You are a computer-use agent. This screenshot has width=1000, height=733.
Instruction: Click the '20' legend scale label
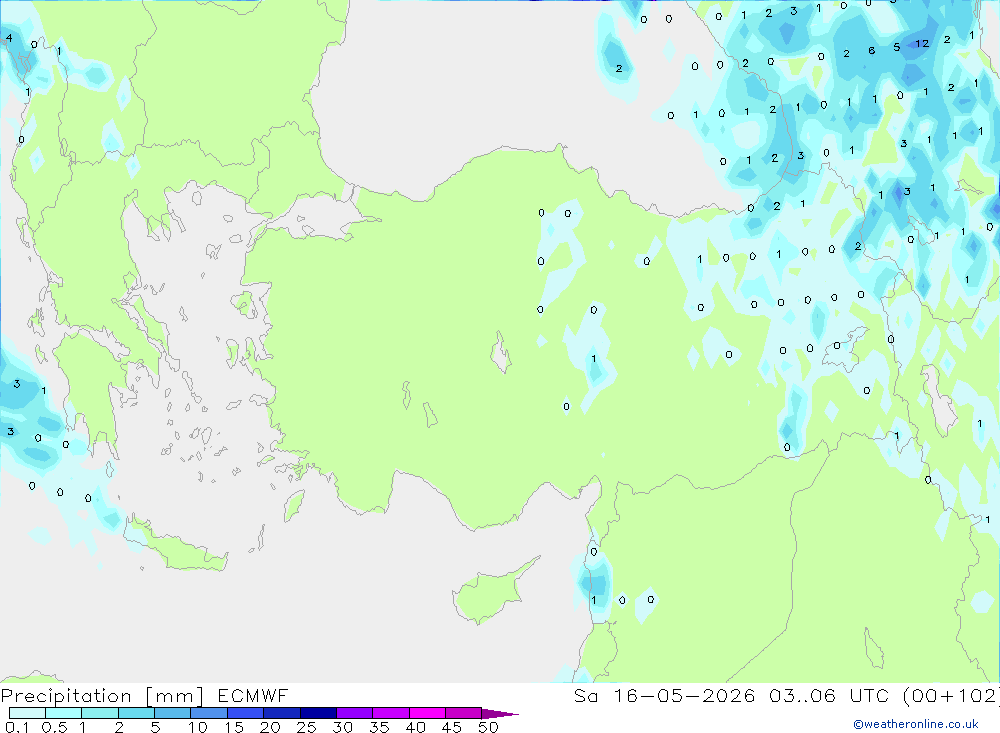pos(270,727)
